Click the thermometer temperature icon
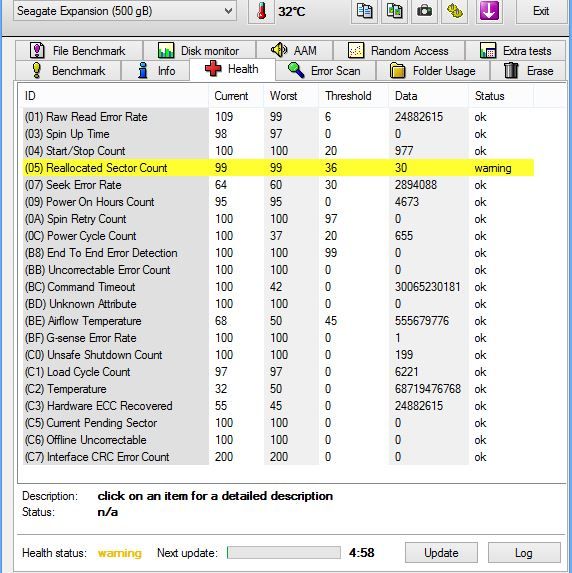The width and height of the screenshot is (572, 573). coord(261,11)
